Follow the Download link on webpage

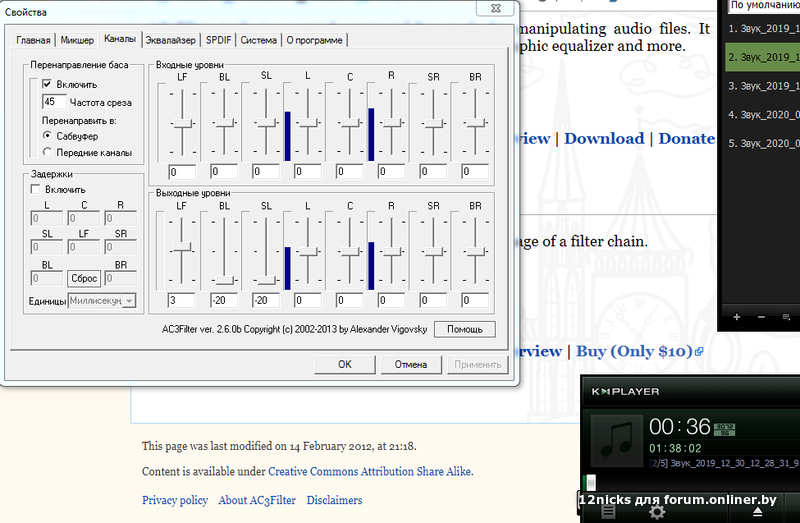tap(604, 138)
